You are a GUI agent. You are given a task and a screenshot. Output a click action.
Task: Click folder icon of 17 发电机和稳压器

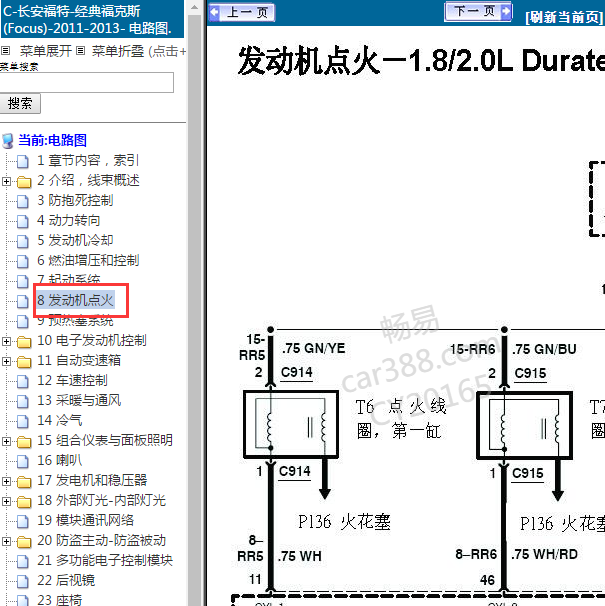click(x=24, y=481)
